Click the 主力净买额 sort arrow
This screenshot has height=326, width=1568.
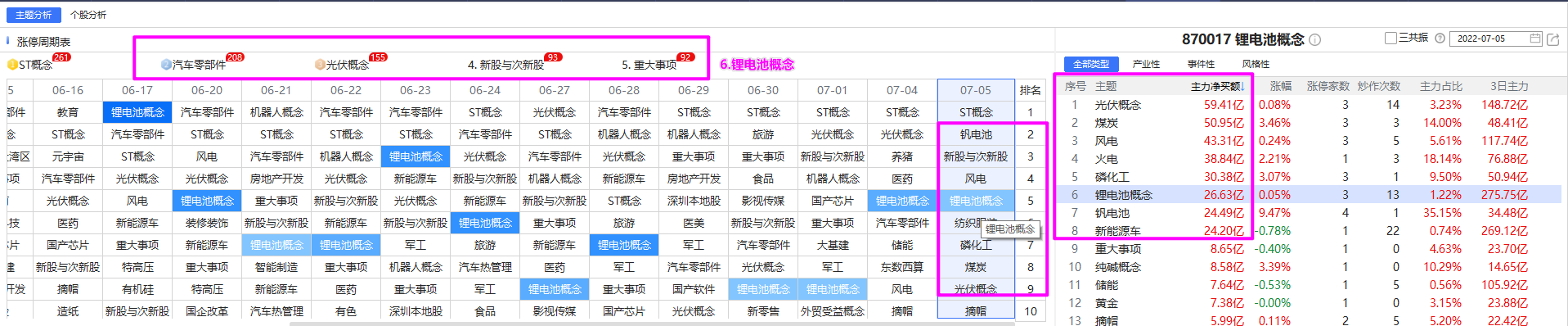point(1242,87)
